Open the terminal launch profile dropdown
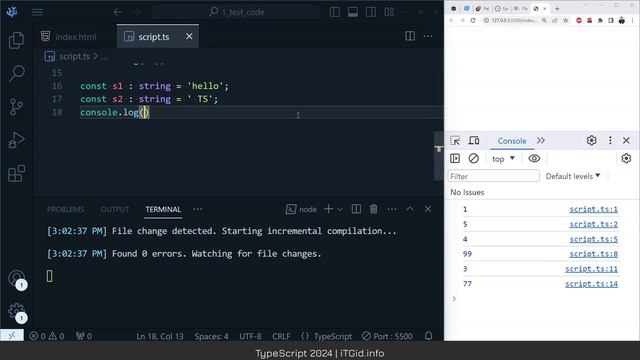Viewport: 640px width, 360px height. (340, 209)
